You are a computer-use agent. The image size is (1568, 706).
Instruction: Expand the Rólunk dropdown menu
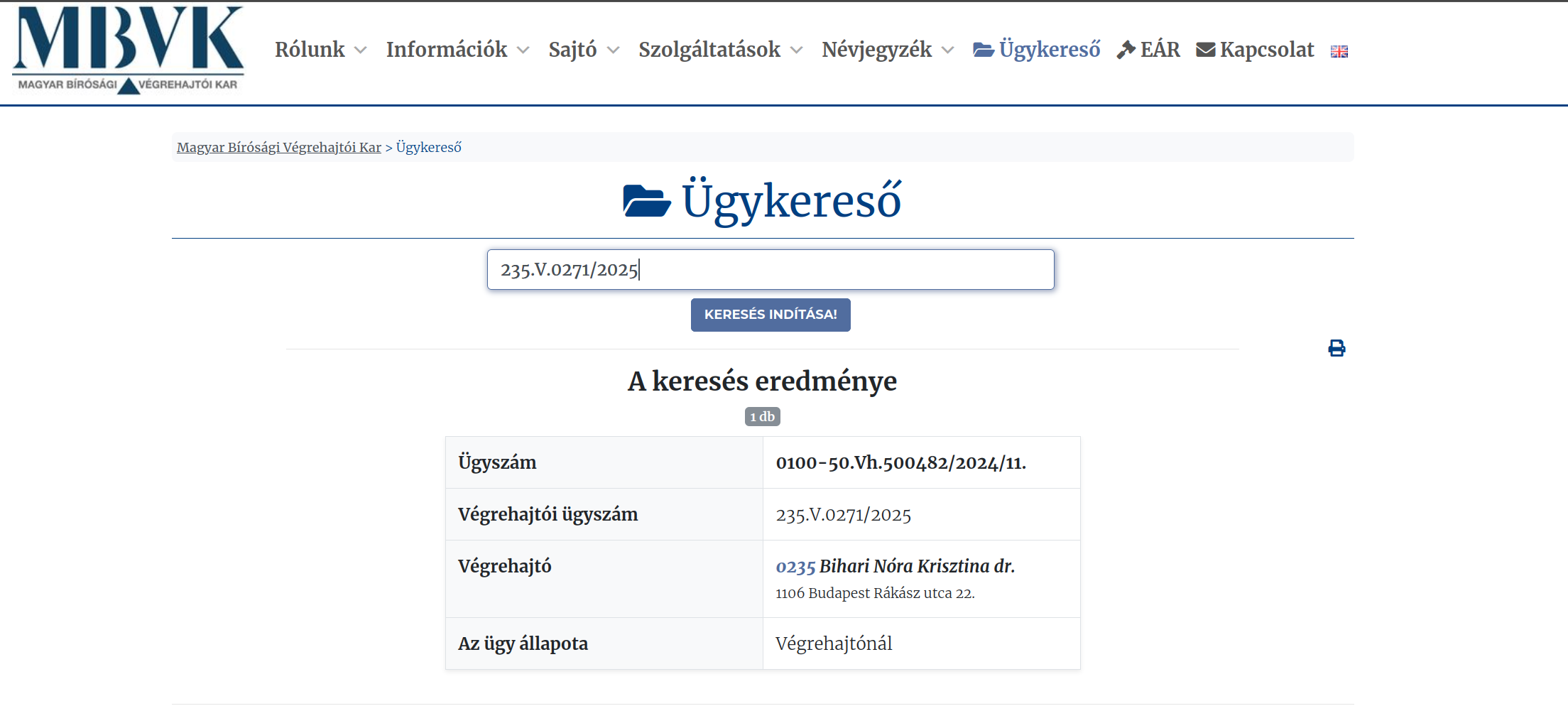(x=320, y=50)
